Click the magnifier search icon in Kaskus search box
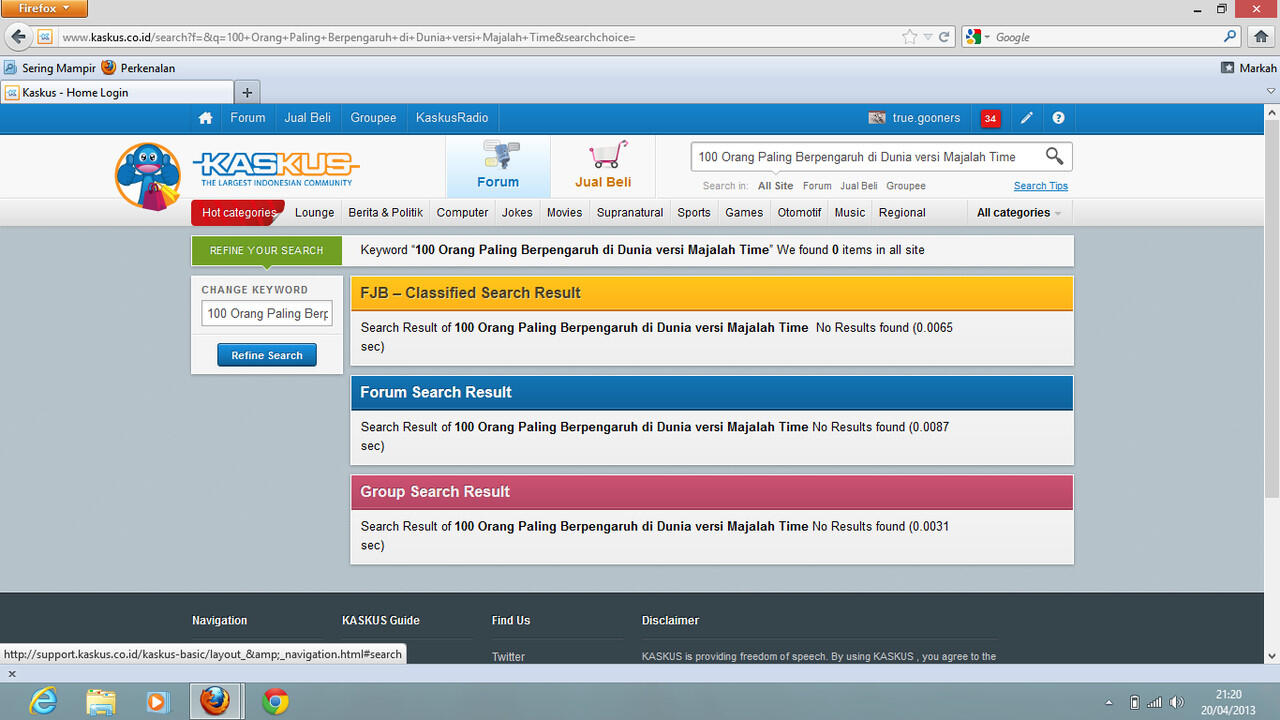The height and width of the screenshot is (720, 1280). click(1054, 156)
